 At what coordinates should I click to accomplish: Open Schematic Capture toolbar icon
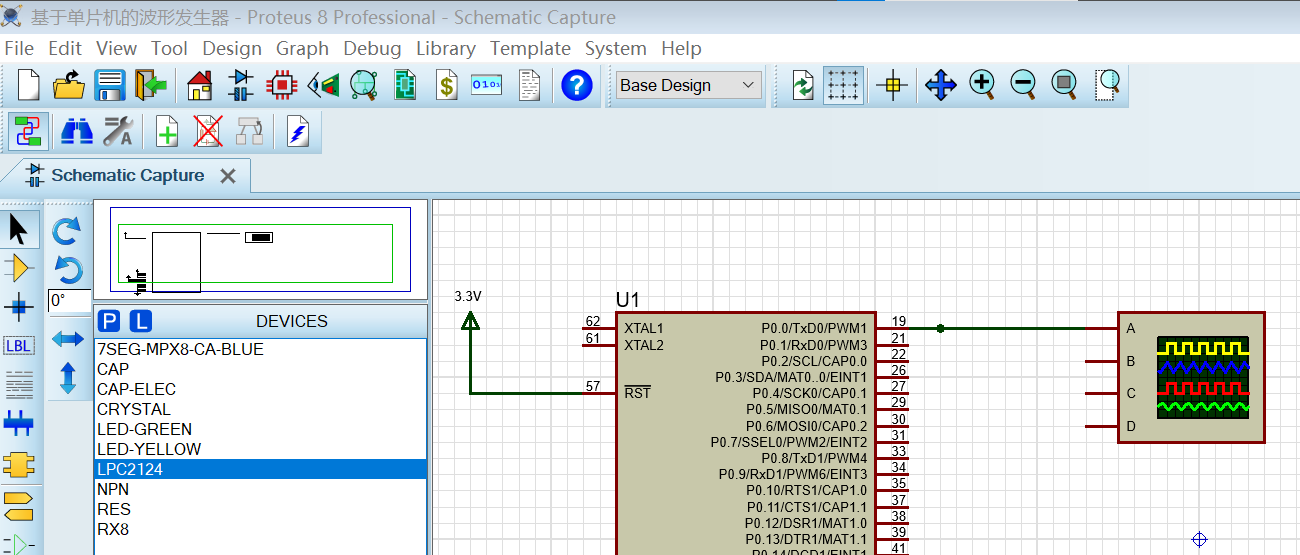(x=241, y=85)
